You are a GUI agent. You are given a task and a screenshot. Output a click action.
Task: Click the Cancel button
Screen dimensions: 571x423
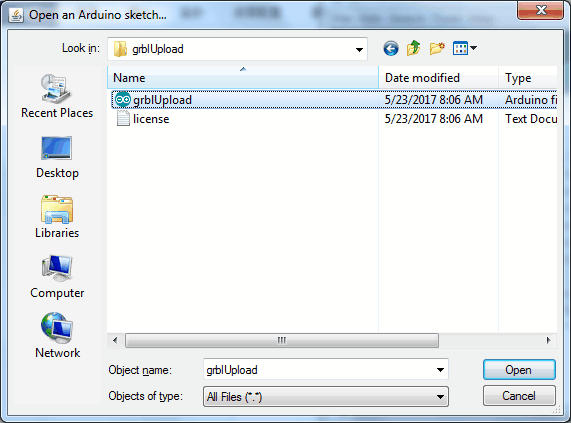pyautogui.click(x=519, y=396)
